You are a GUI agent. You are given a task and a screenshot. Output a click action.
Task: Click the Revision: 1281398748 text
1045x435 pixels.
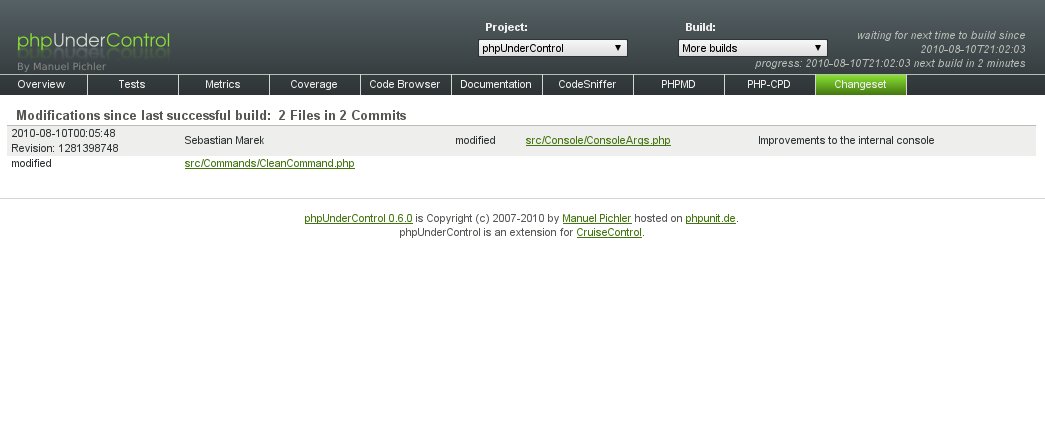65,149
